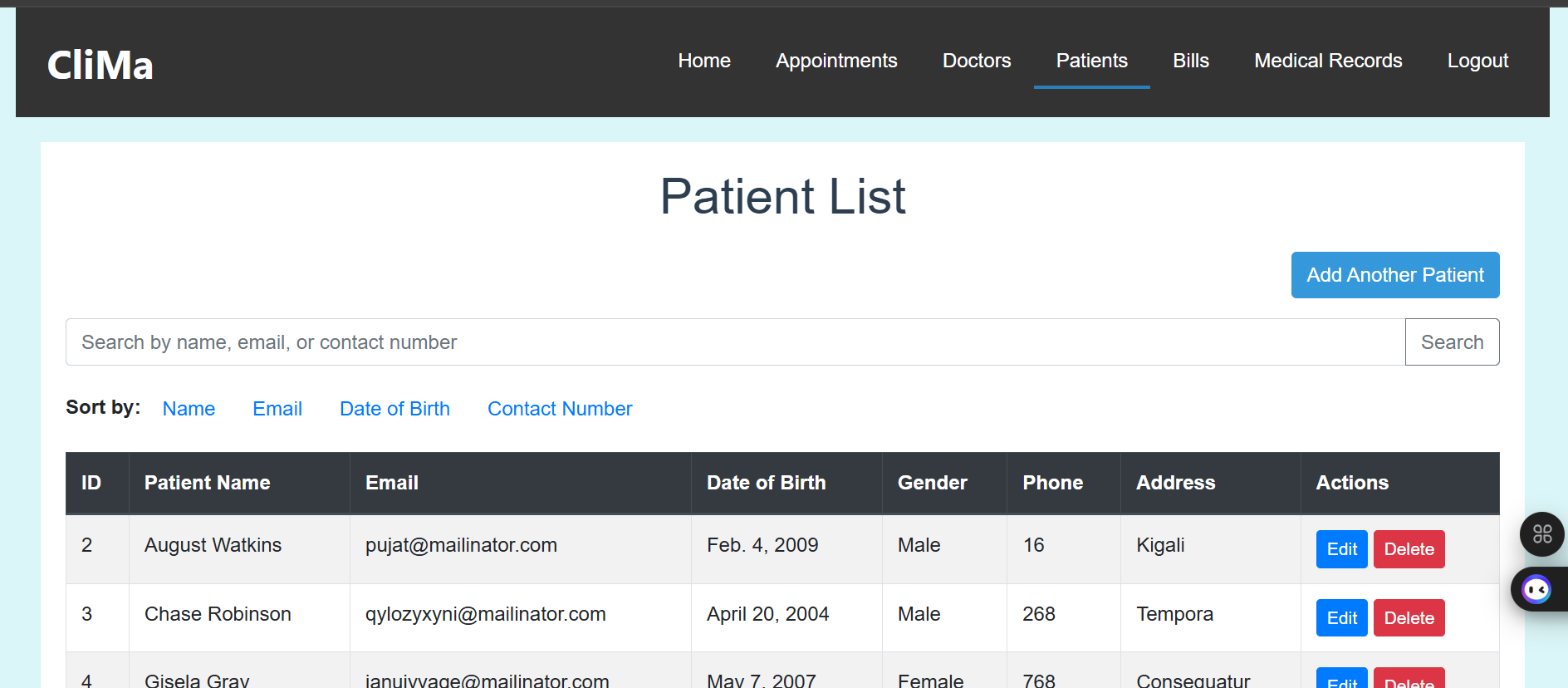Viewport: 1568px width, 688px height.
Task: Navigate to Bills
Action: point(1191,61)
